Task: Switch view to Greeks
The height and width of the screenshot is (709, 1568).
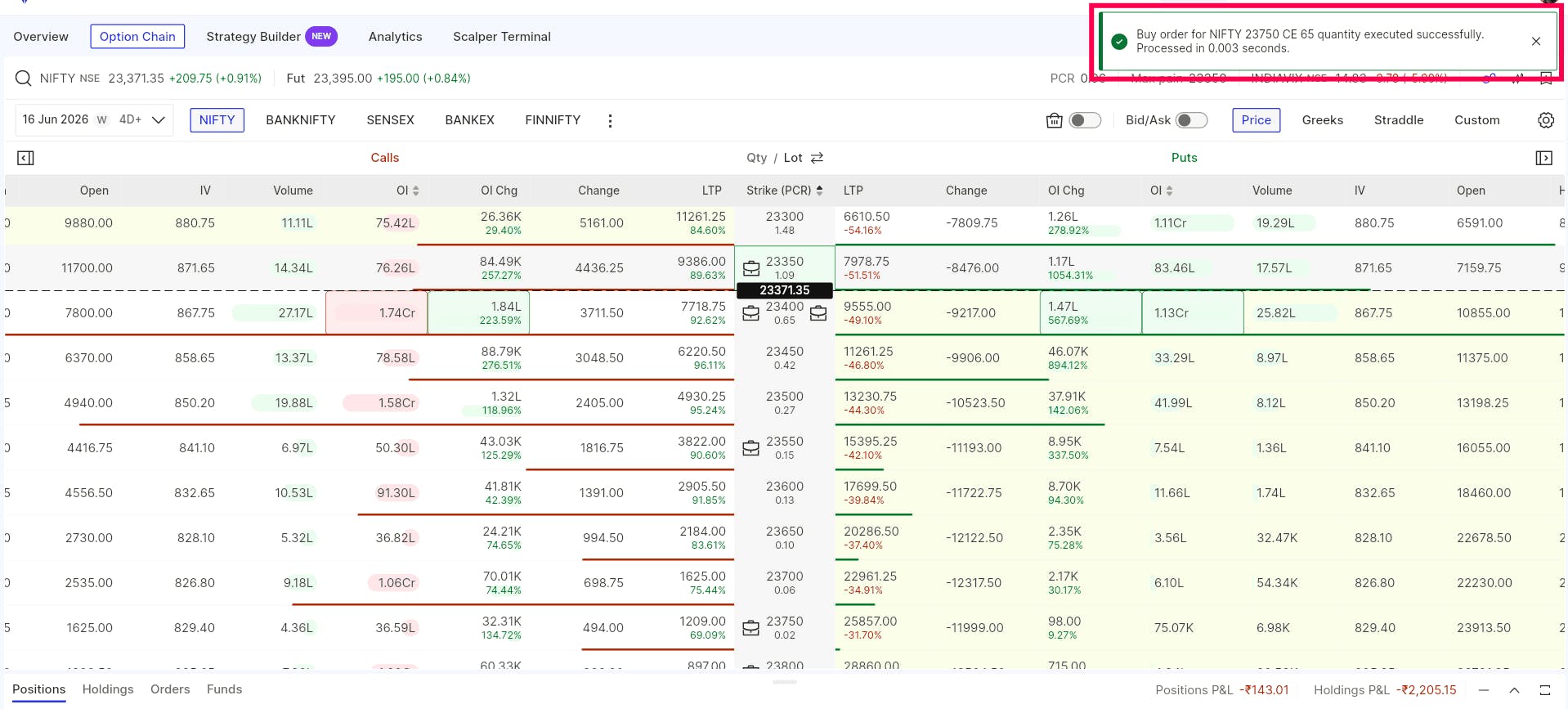Action: [1322, 120]
